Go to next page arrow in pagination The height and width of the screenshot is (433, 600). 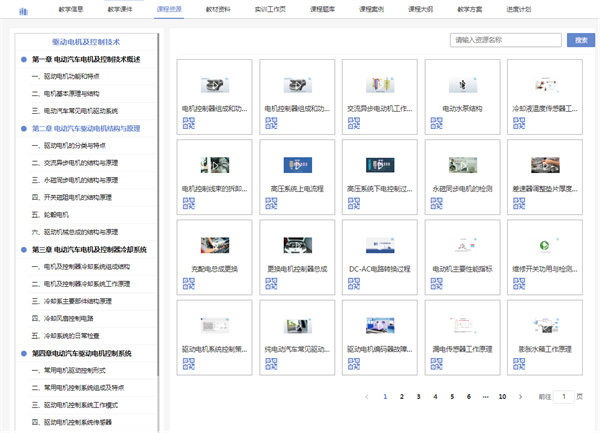(520, 397)
